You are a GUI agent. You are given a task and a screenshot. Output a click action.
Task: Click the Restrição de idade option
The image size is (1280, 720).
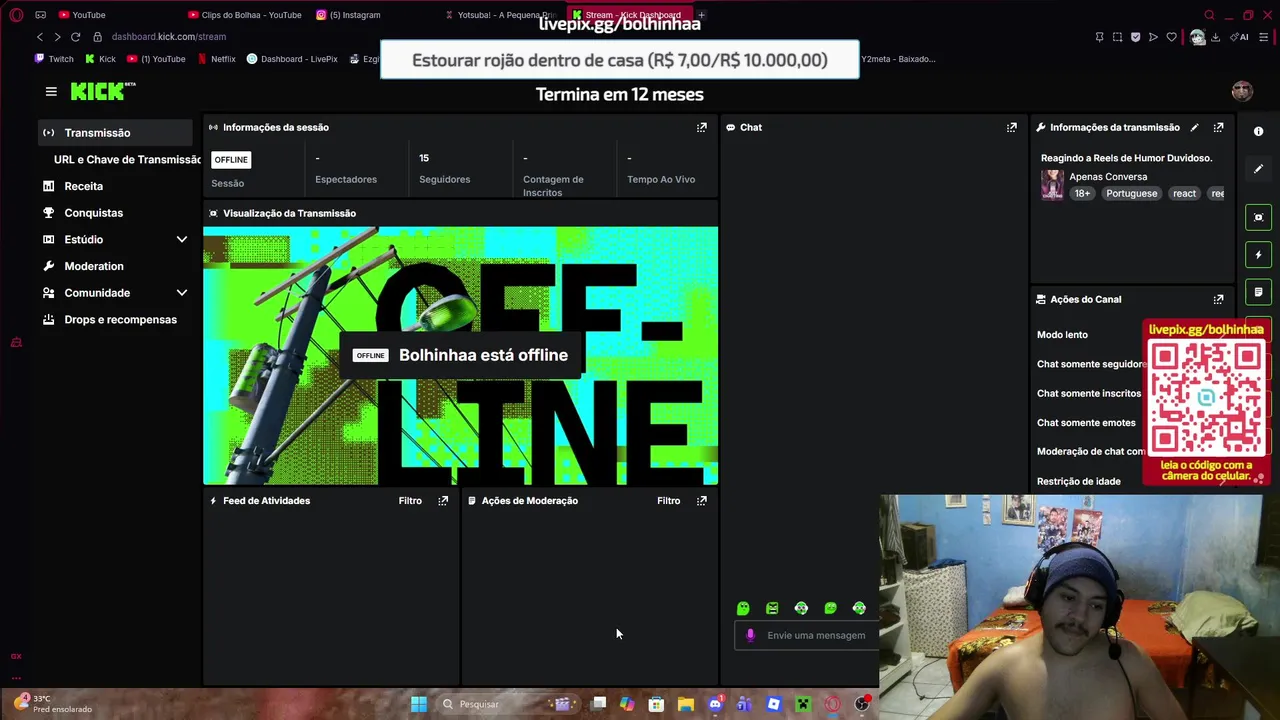coord(1079,481)
